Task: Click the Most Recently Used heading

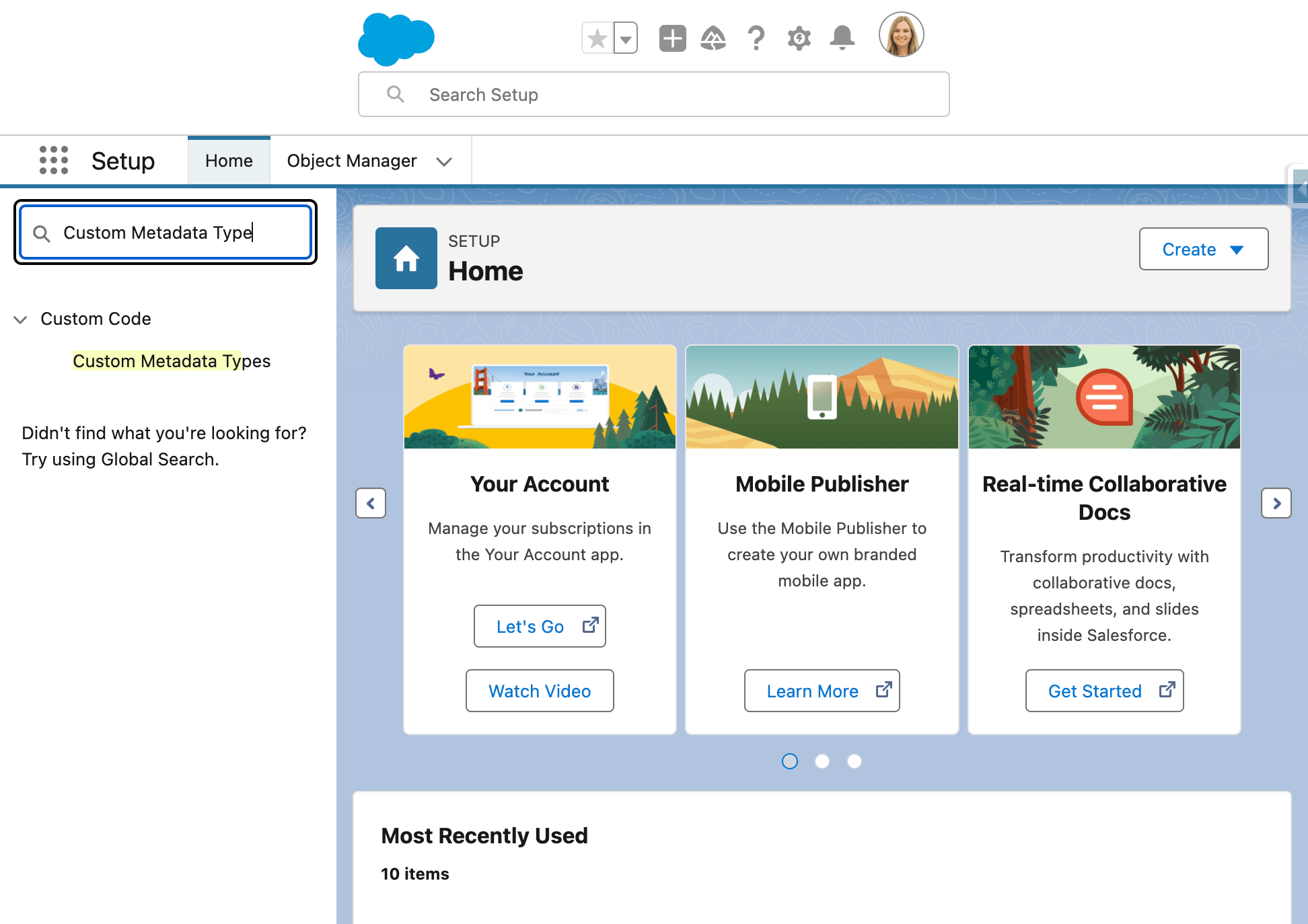Action: [x=484, y=835]
